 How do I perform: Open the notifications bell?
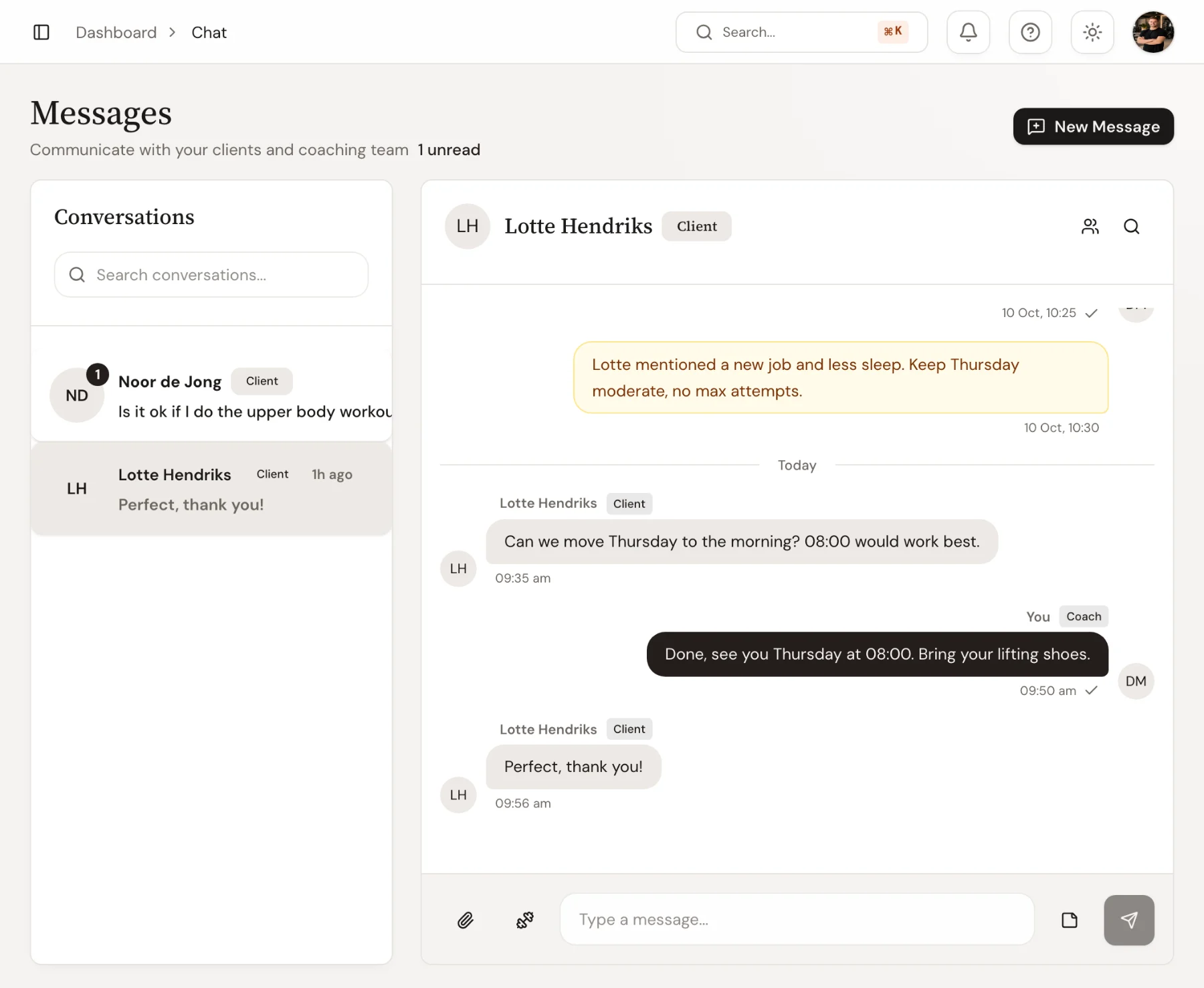pyautogui.click(x=968, y=32)
